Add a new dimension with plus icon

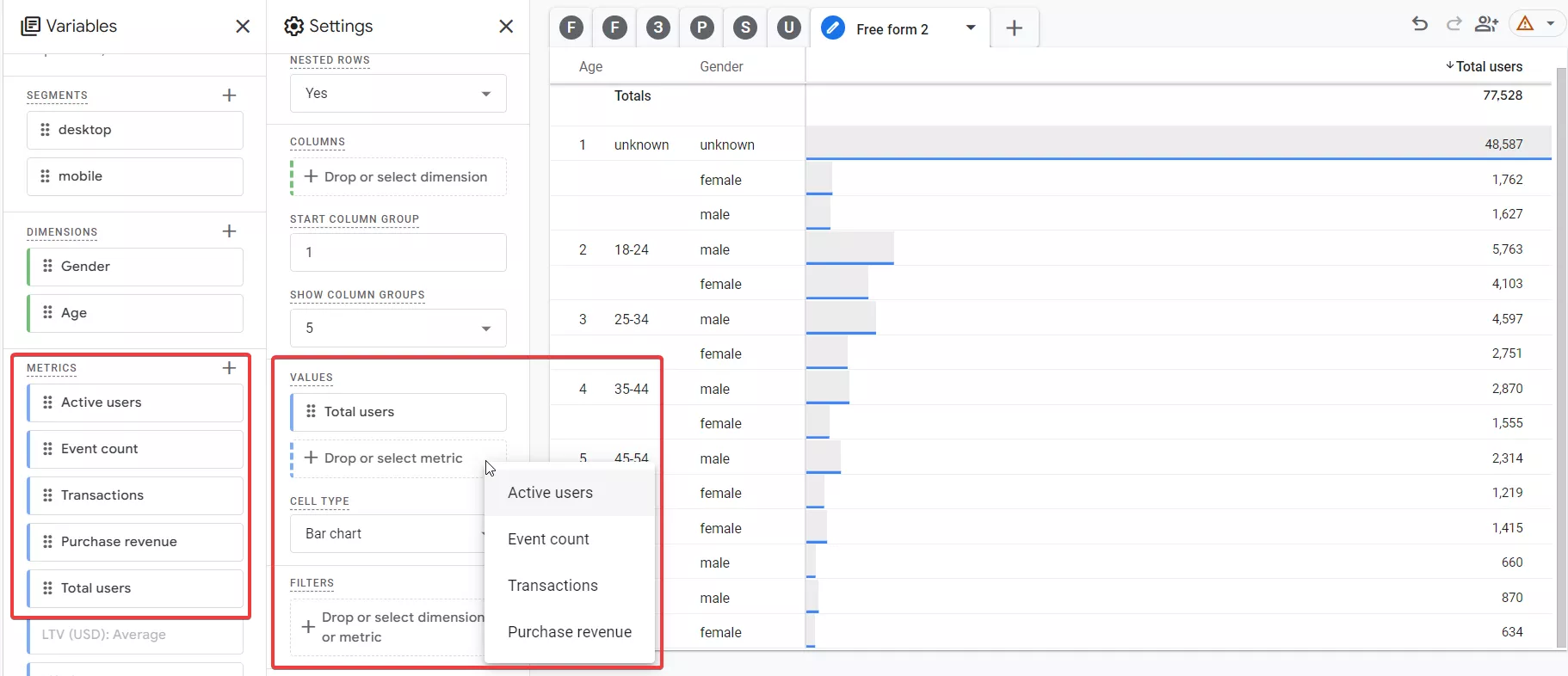click(229, 231)
